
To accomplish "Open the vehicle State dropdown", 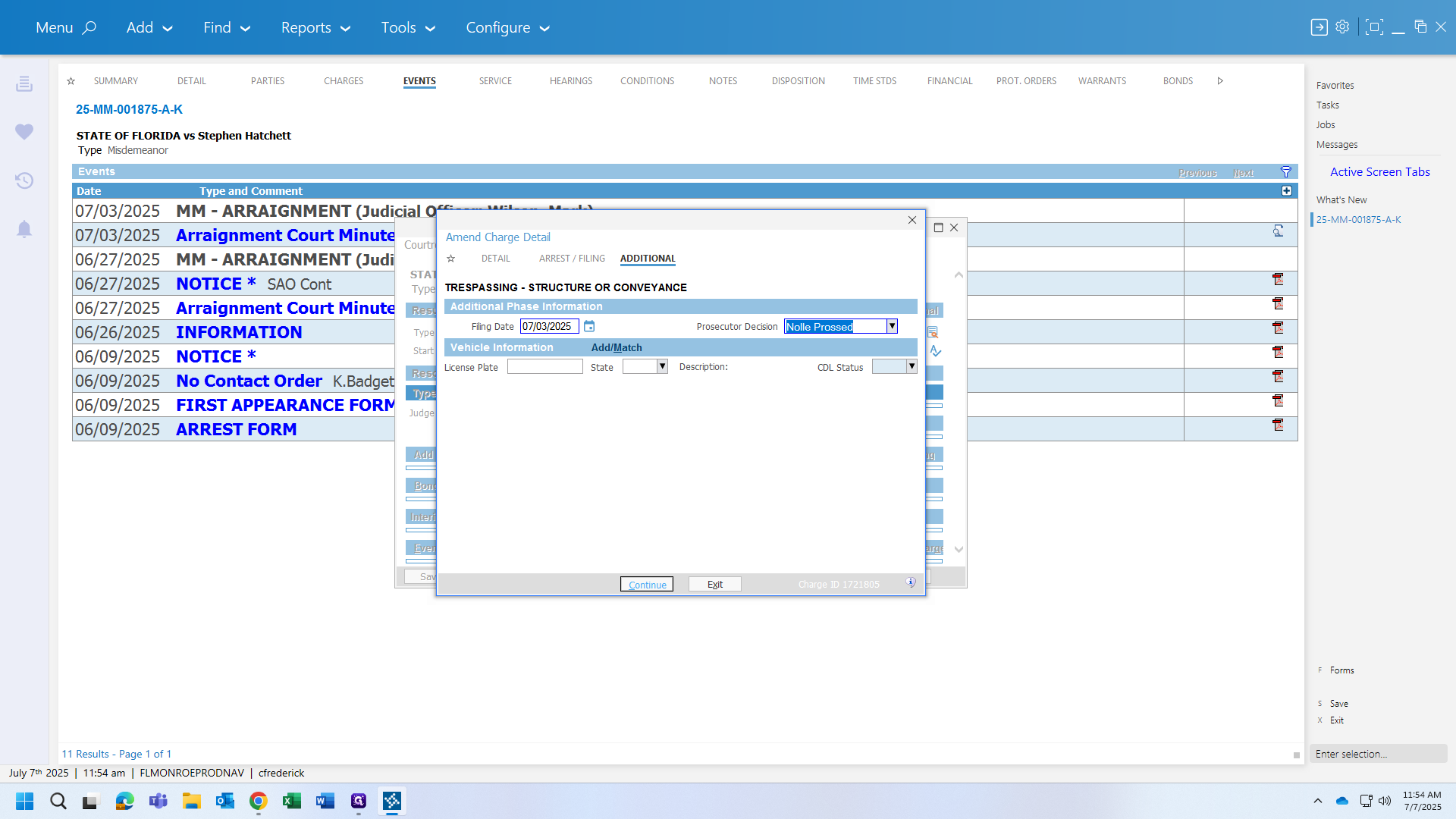I will pos(662,367).
